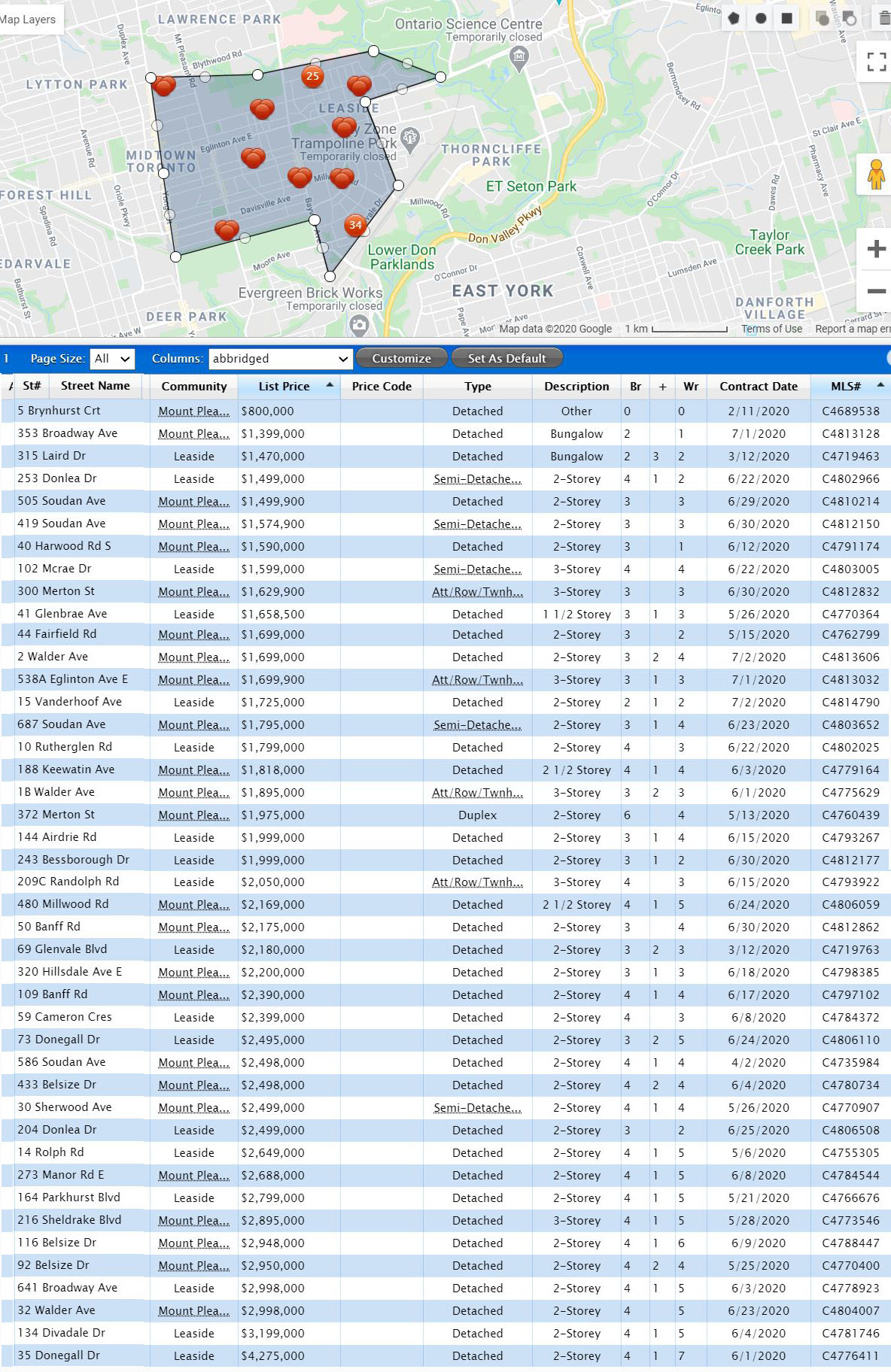Click the listing marker just above Leaside label
Screen dimensions: 891x1372
pyautogui.click(x=359, y=86)
